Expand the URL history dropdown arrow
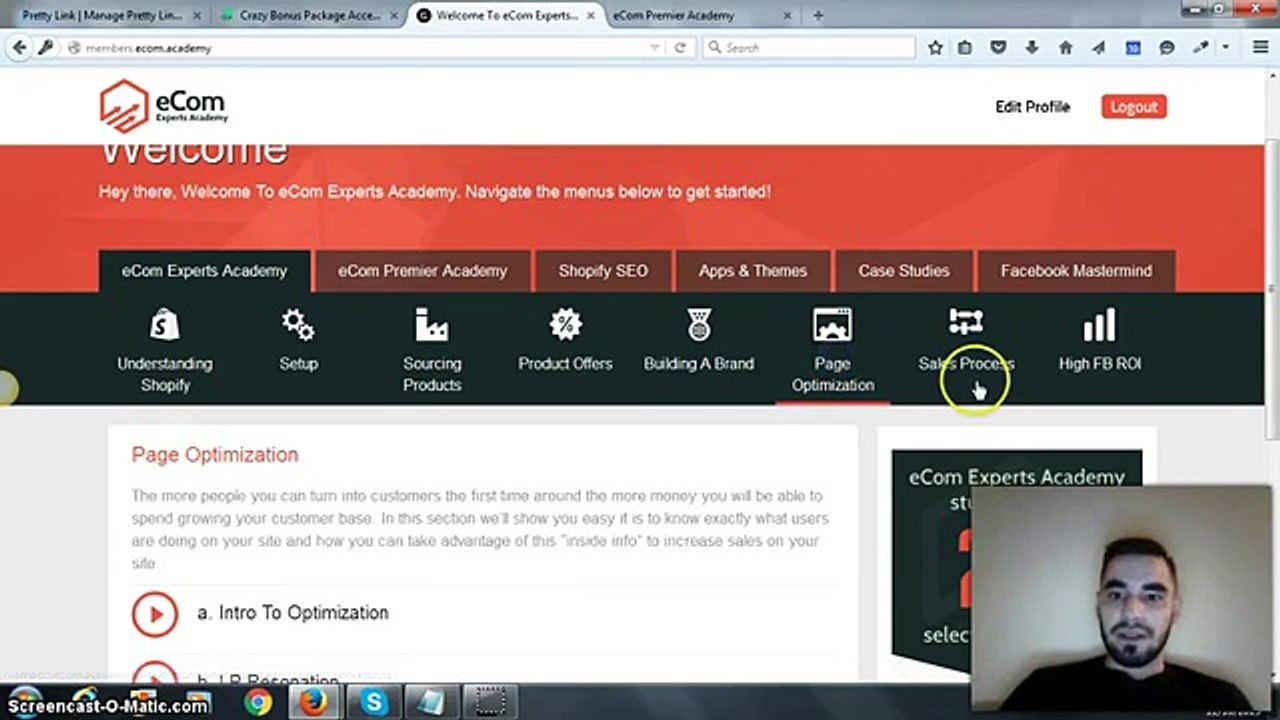 tap(655, 47)
